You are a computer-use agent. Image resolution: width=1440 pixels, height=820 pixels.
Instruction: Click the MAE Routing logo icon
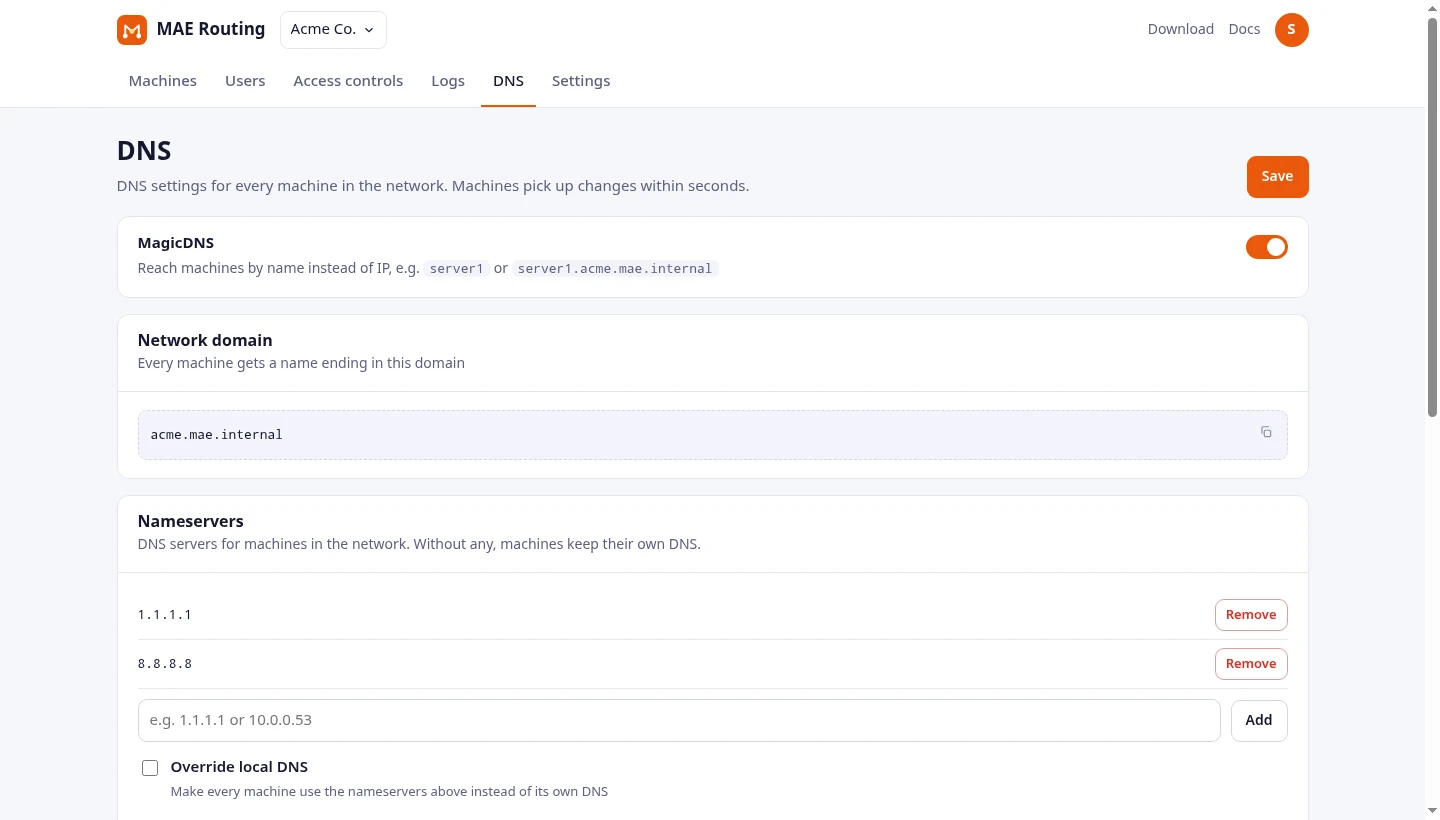click(132, 30)
